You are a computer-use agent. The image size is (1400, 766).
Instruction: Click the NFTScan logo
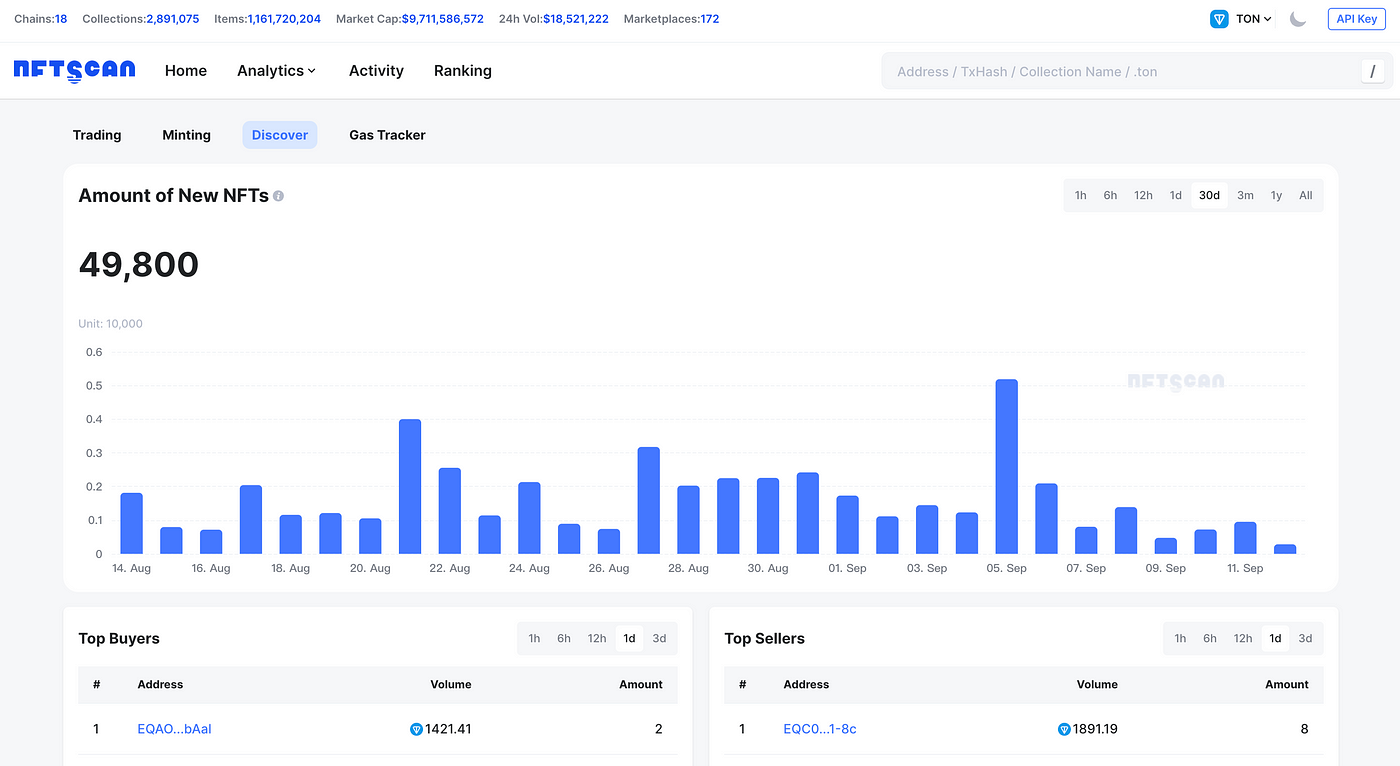click(x=74, y=71)
